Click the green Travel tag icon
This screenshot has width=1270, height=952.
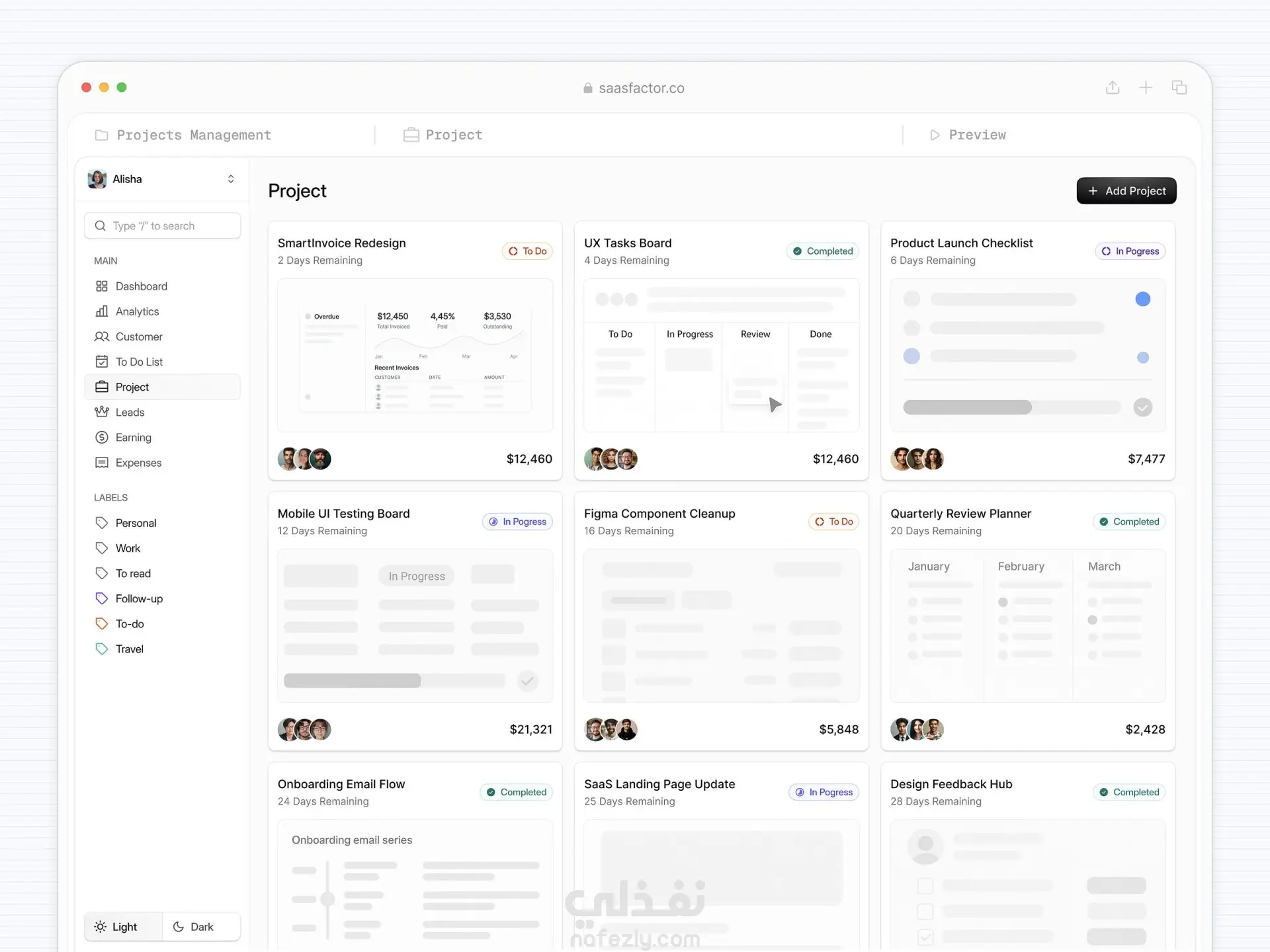point(101,649)
